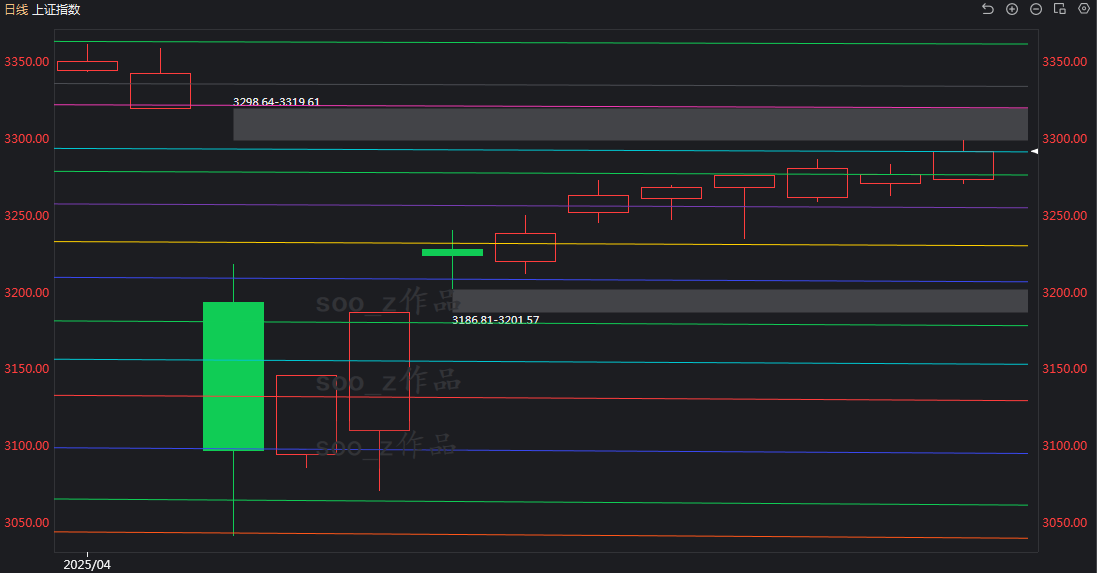
Task: Click 3300.00 on the left price axis
Action: pos(27,139)
